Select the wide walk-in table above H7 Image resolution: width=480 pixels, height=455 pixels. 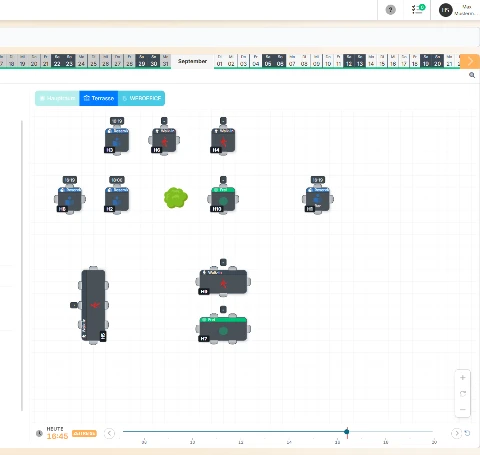[223, 283]
